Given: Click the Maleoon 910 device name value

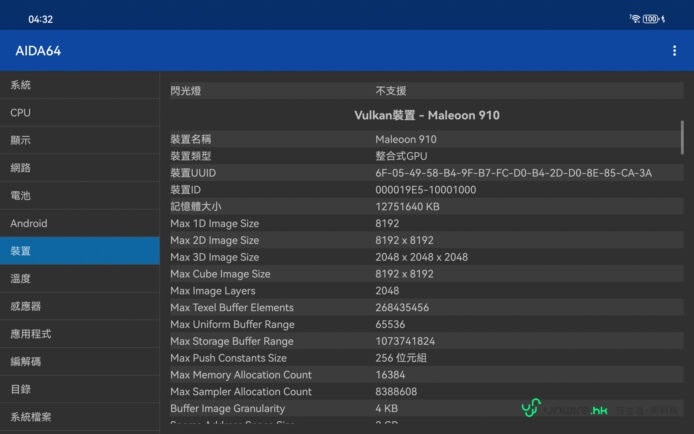Looking at the screenshot, I should click(x=406, y=139).
